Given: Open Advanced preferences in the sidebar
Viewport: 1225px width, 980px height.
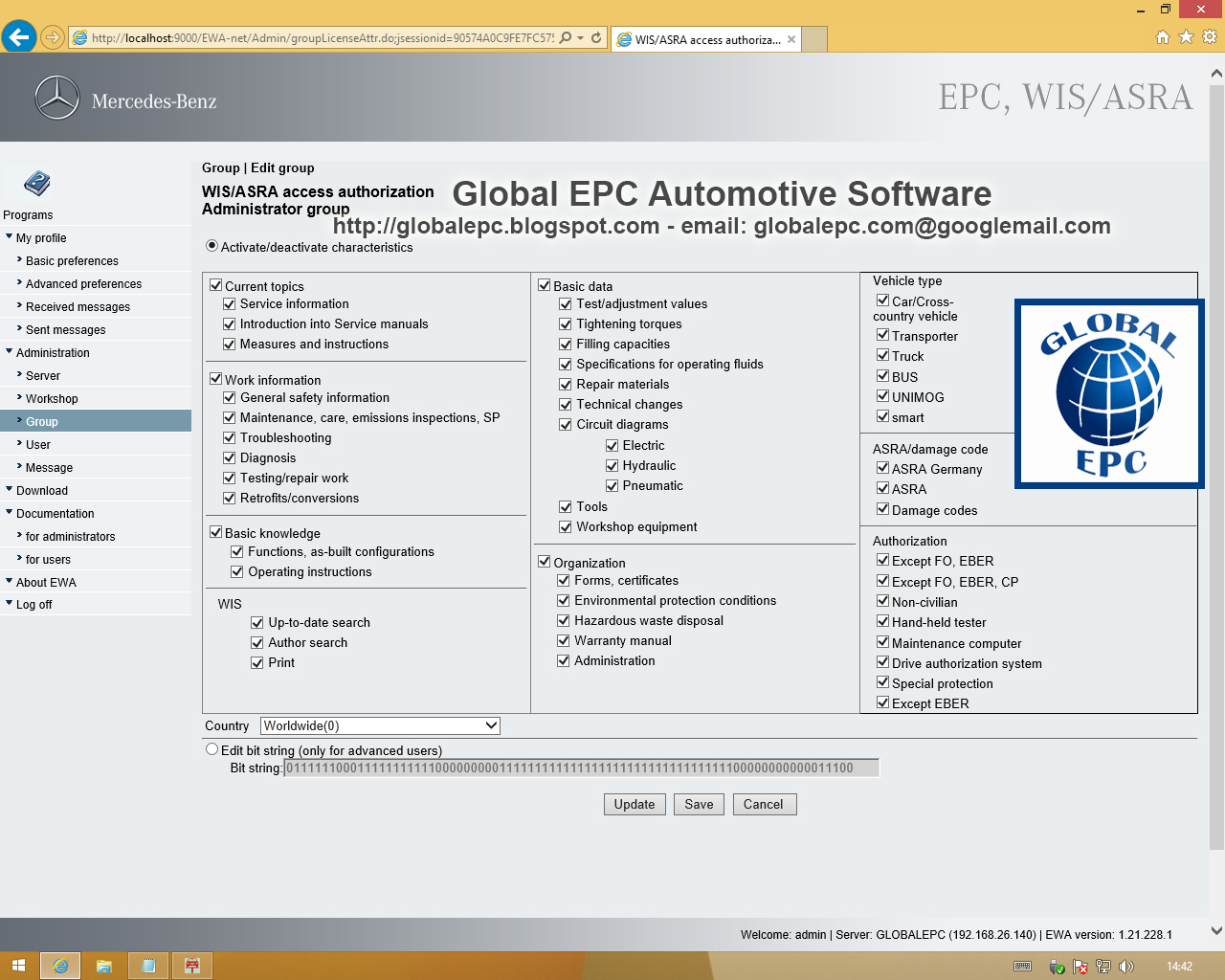Looking at the screenshot, I should pos(83,284).
